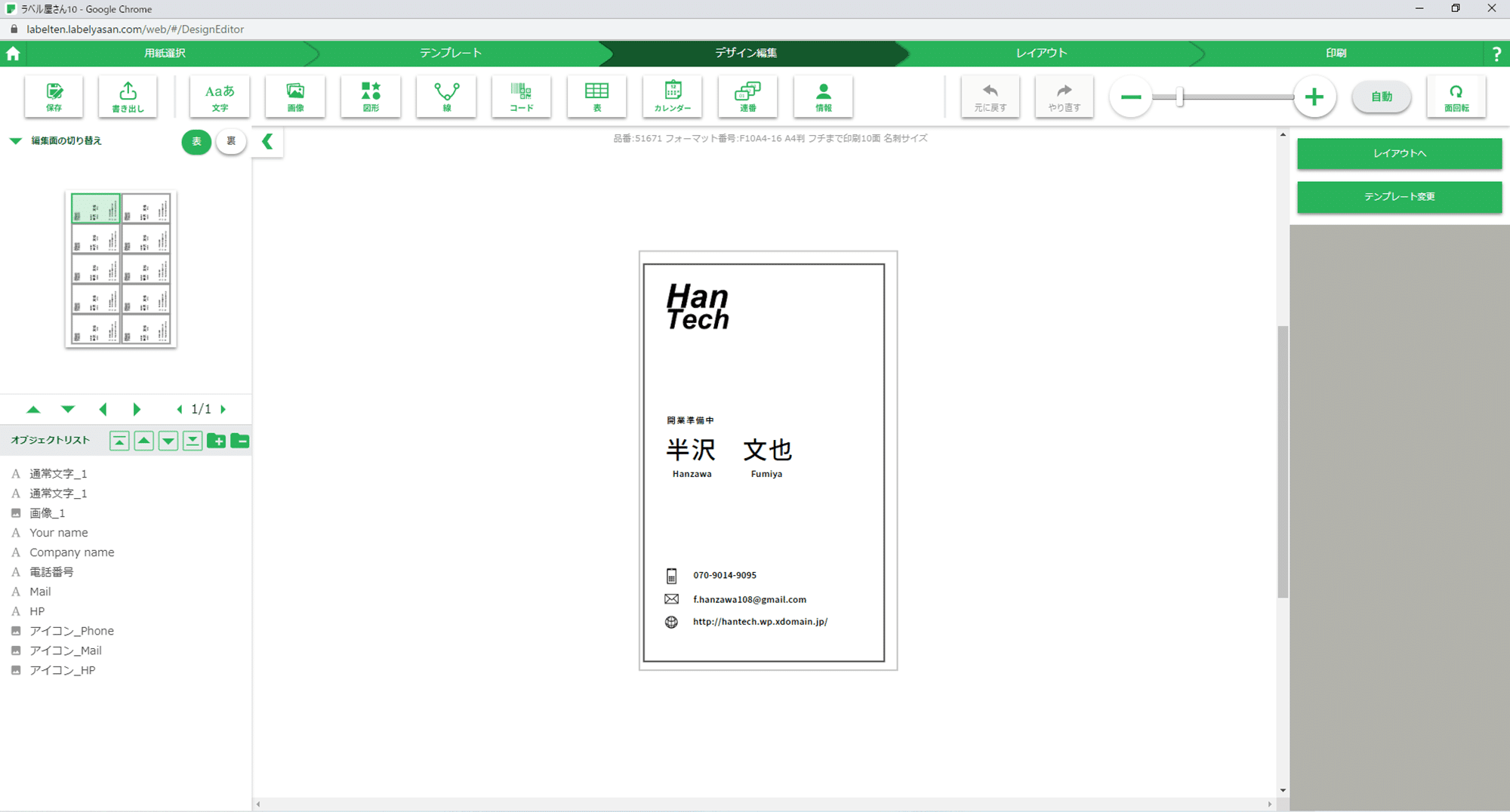Move object to top of list
Image resolution: width=1510 pixels, height=812 pixels.
click(119, 441)
